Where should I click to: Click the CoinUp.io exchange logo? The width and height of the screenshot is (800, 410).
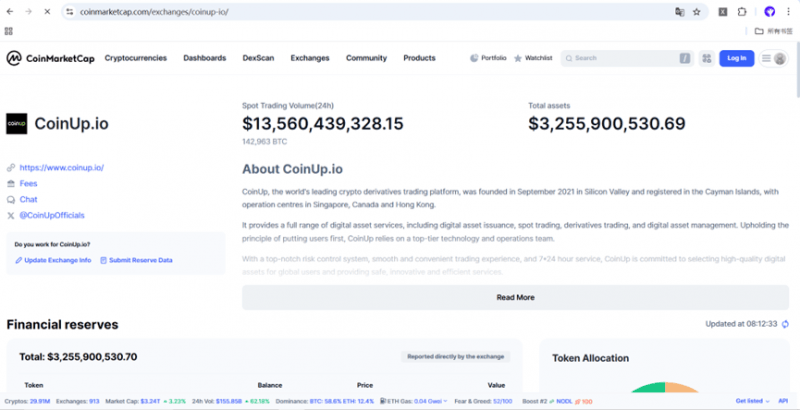point(17,124)
